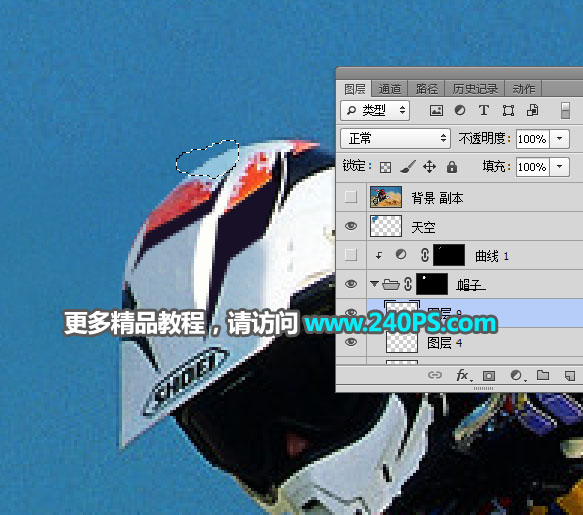Click the 天空 layer thumbnail
This screenshot has height=515, width=583.
coord(386,226)
